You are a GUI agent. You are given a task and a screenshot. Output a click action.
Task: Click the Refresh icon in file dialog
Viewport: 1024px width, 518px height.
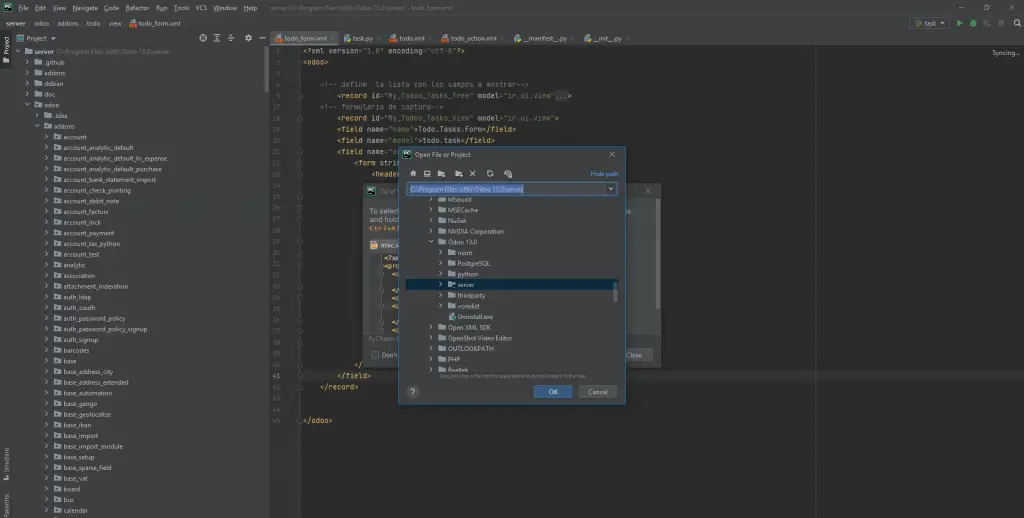(490, 173)
